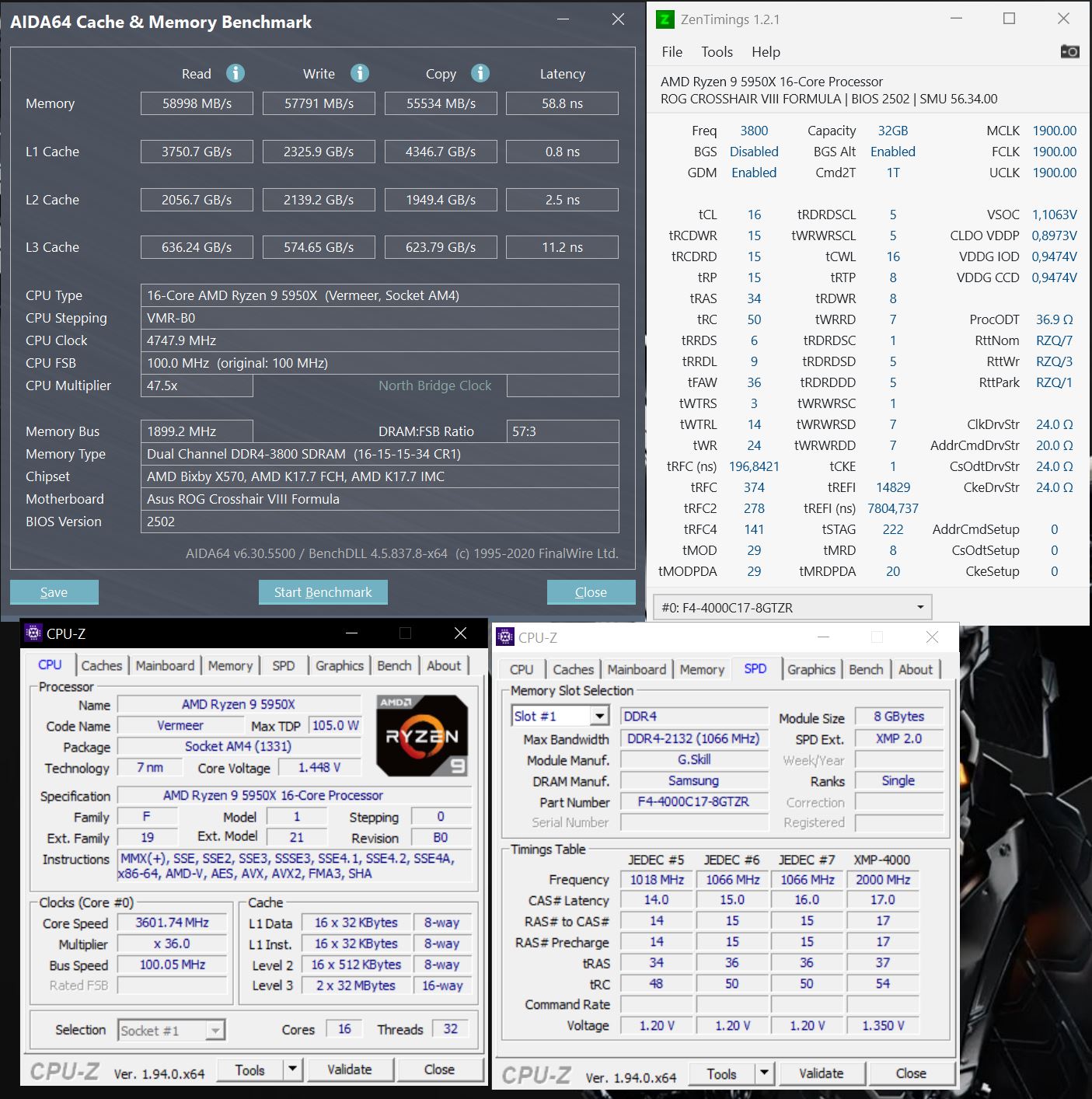The height and width of the screenshot is (1099, 1092).
Task: Click the L3 Cache latency 11.2 ns field
Action: (x=562, y=247)
